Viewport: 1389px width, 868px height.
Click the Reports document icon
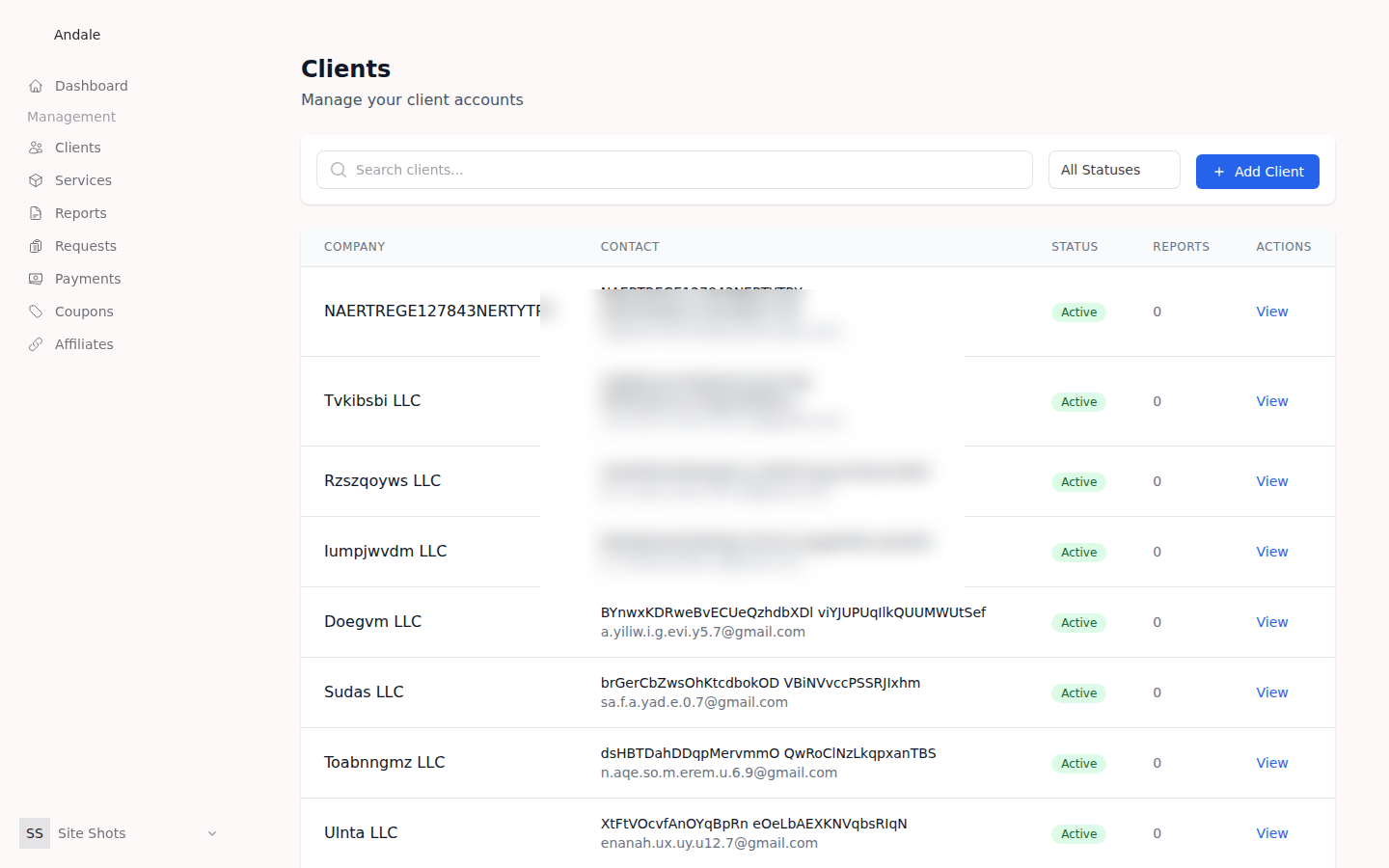pos(36,213)
